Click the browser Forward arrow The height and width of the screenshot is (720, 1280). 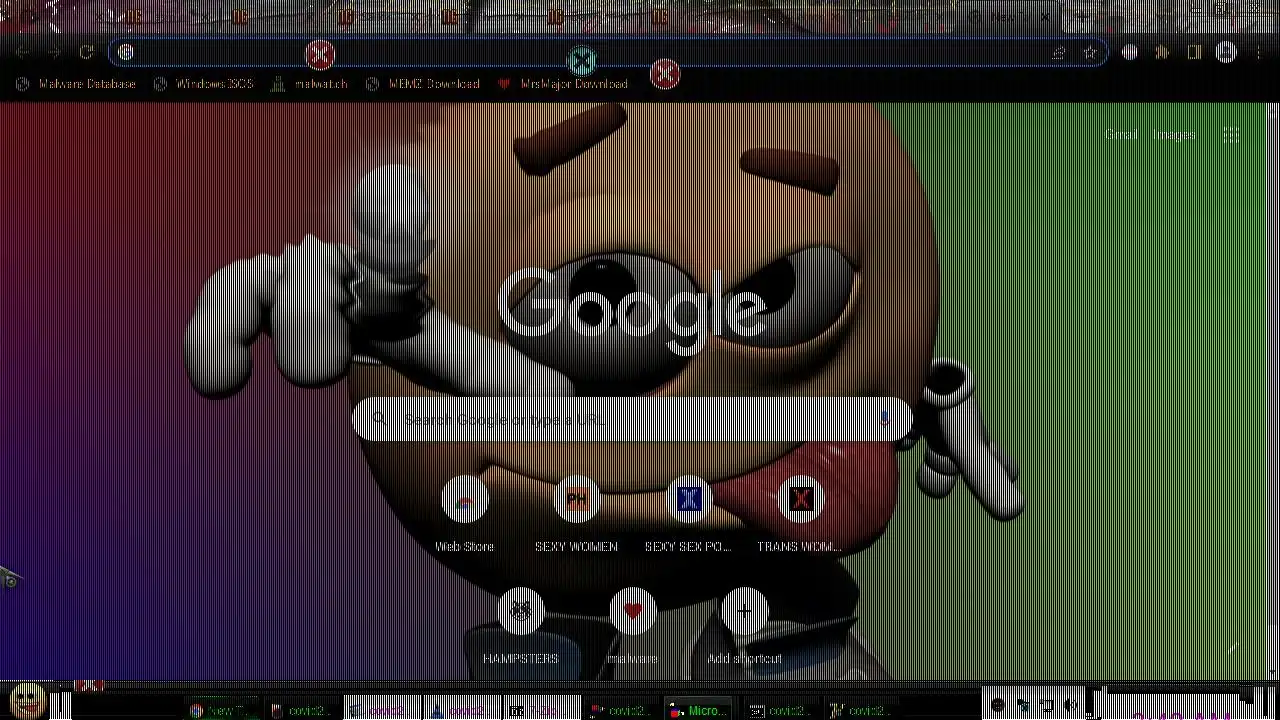coord(54,52)
